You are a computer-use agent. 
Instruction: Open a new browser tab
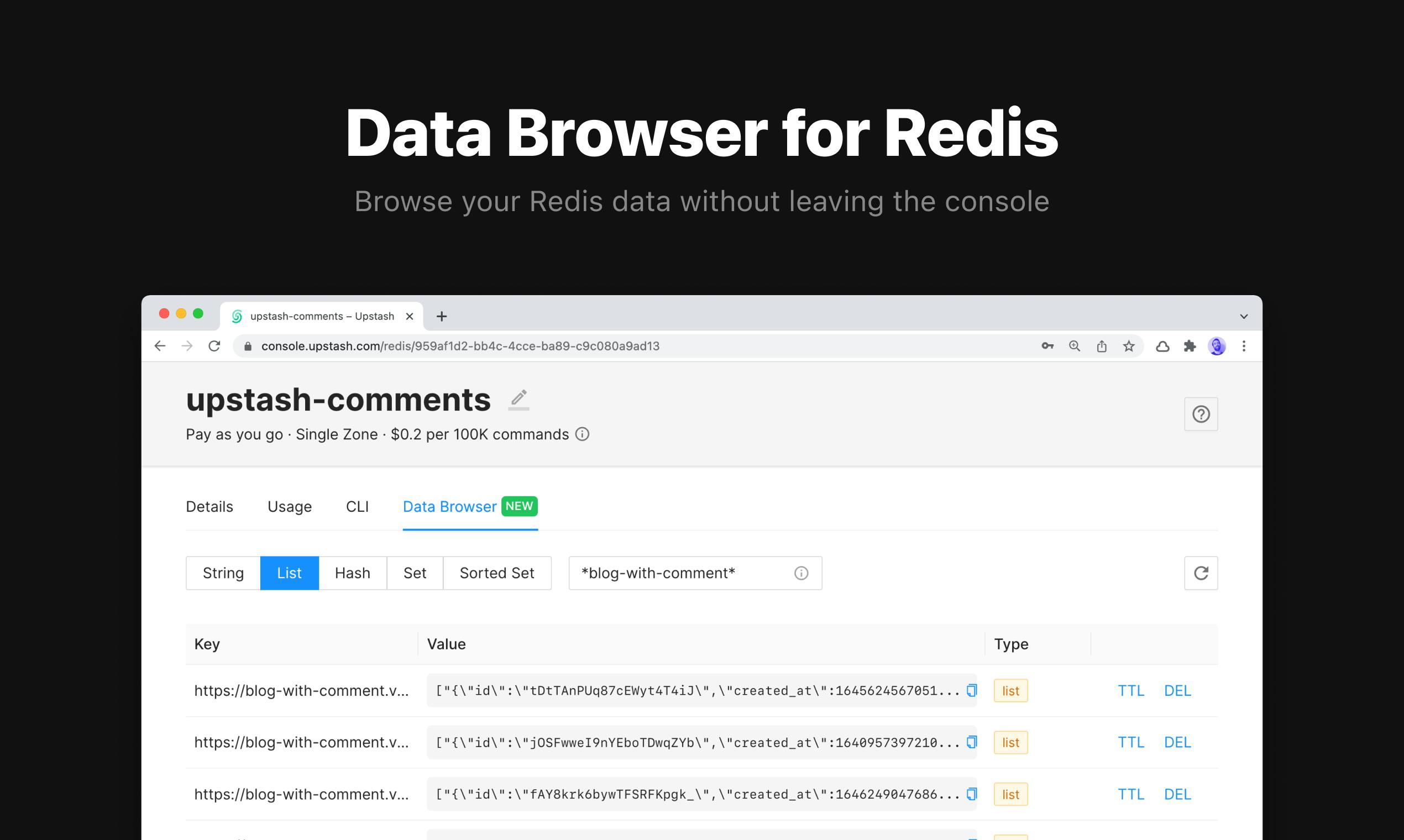pyautogui.click(x=442, y=317)
